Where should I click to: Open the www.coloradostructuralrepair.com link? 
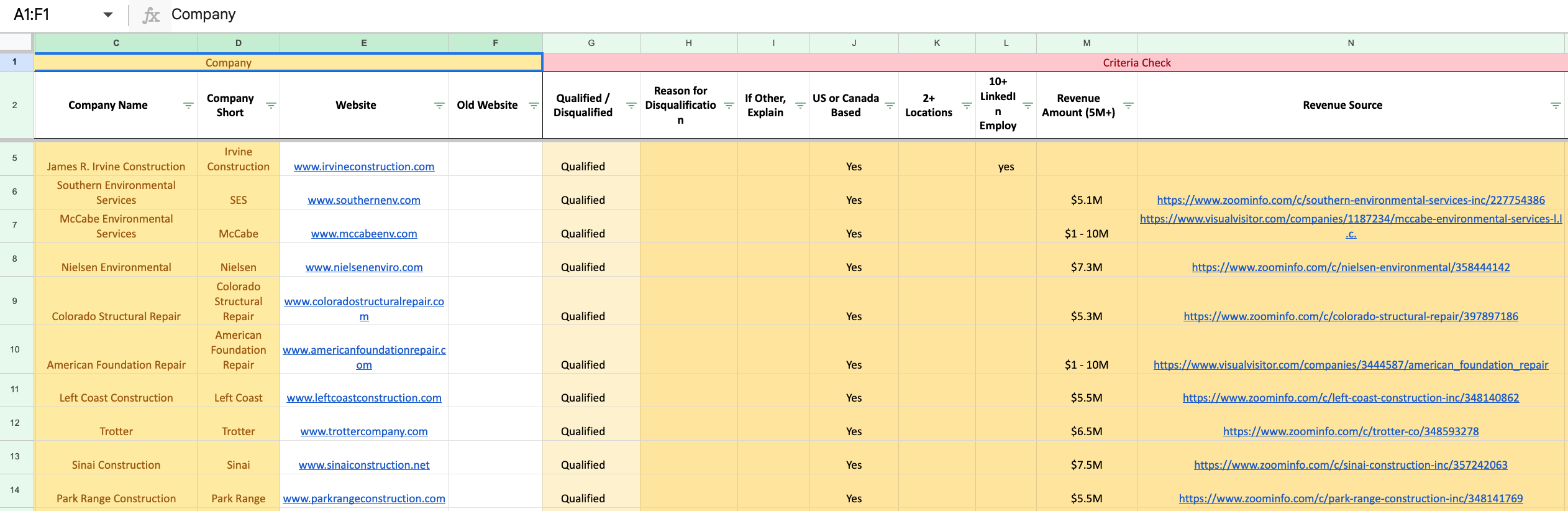[364, 309]
